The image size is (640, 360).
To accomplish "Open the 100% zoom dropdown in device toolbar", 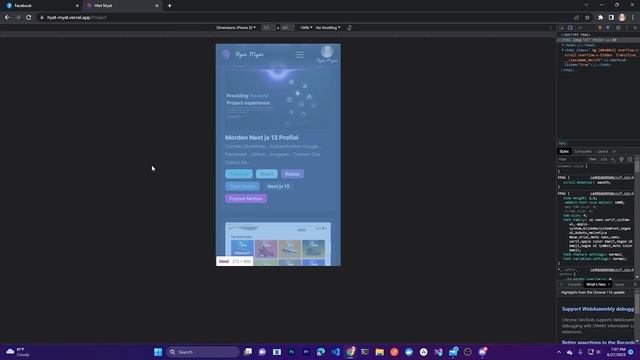I will (306, 28).
